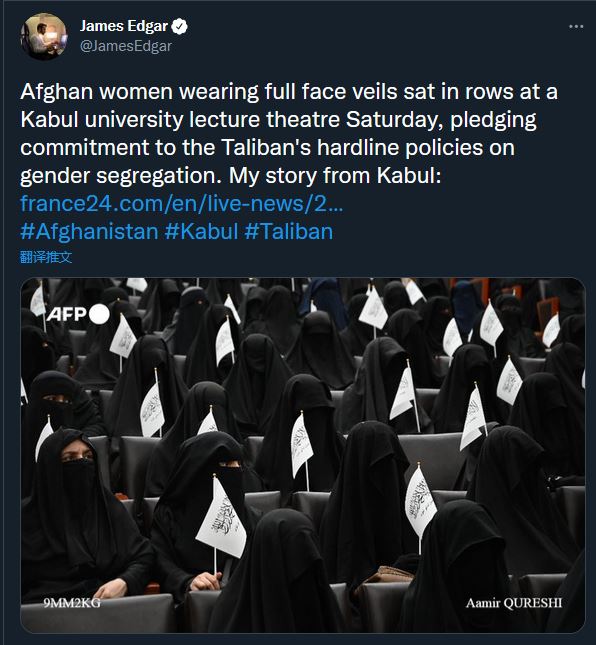Open the attached AFP photo of veiled women
This screenshot has height=645, width=596.
(x=303, y=455)
